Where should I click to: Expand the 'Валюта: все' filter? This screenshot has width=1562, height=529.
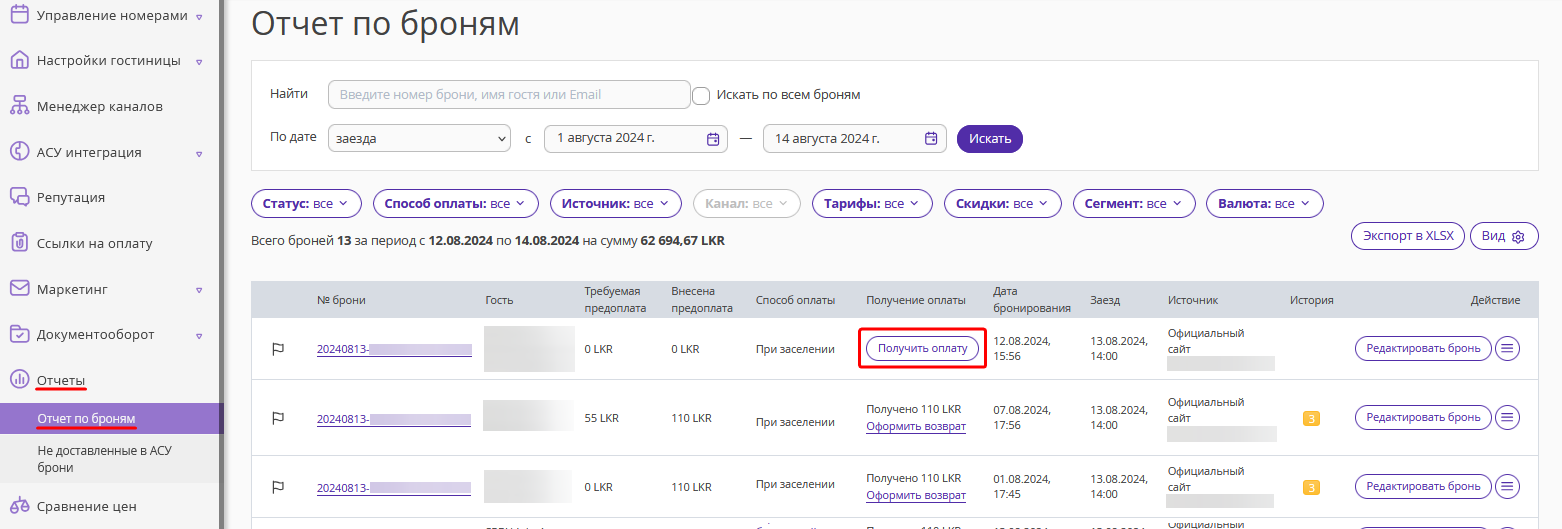pyautogui.click(x=1264, y=204)
